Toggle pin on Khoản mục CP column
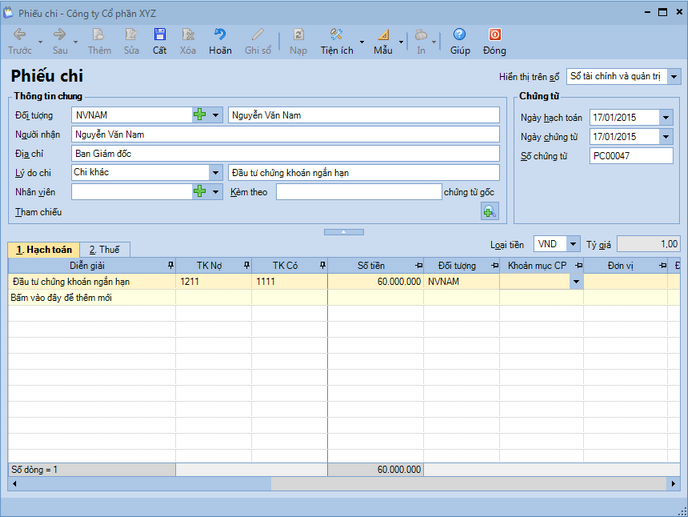The width and height of the screenshot is (688, 517). [x=579, y=266]
